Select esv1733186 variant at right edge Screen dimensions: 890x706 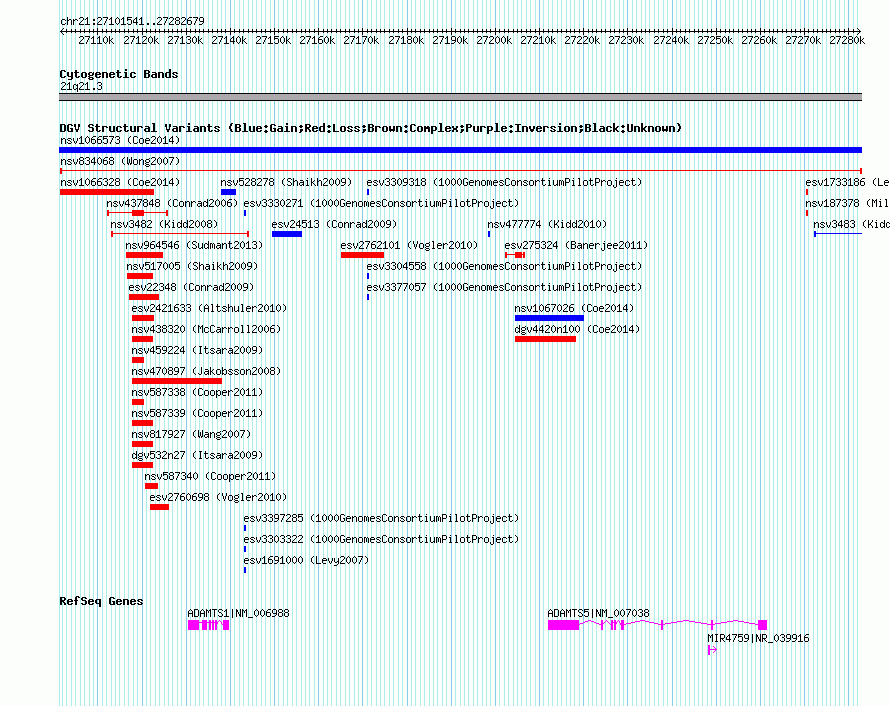(847, 182)
